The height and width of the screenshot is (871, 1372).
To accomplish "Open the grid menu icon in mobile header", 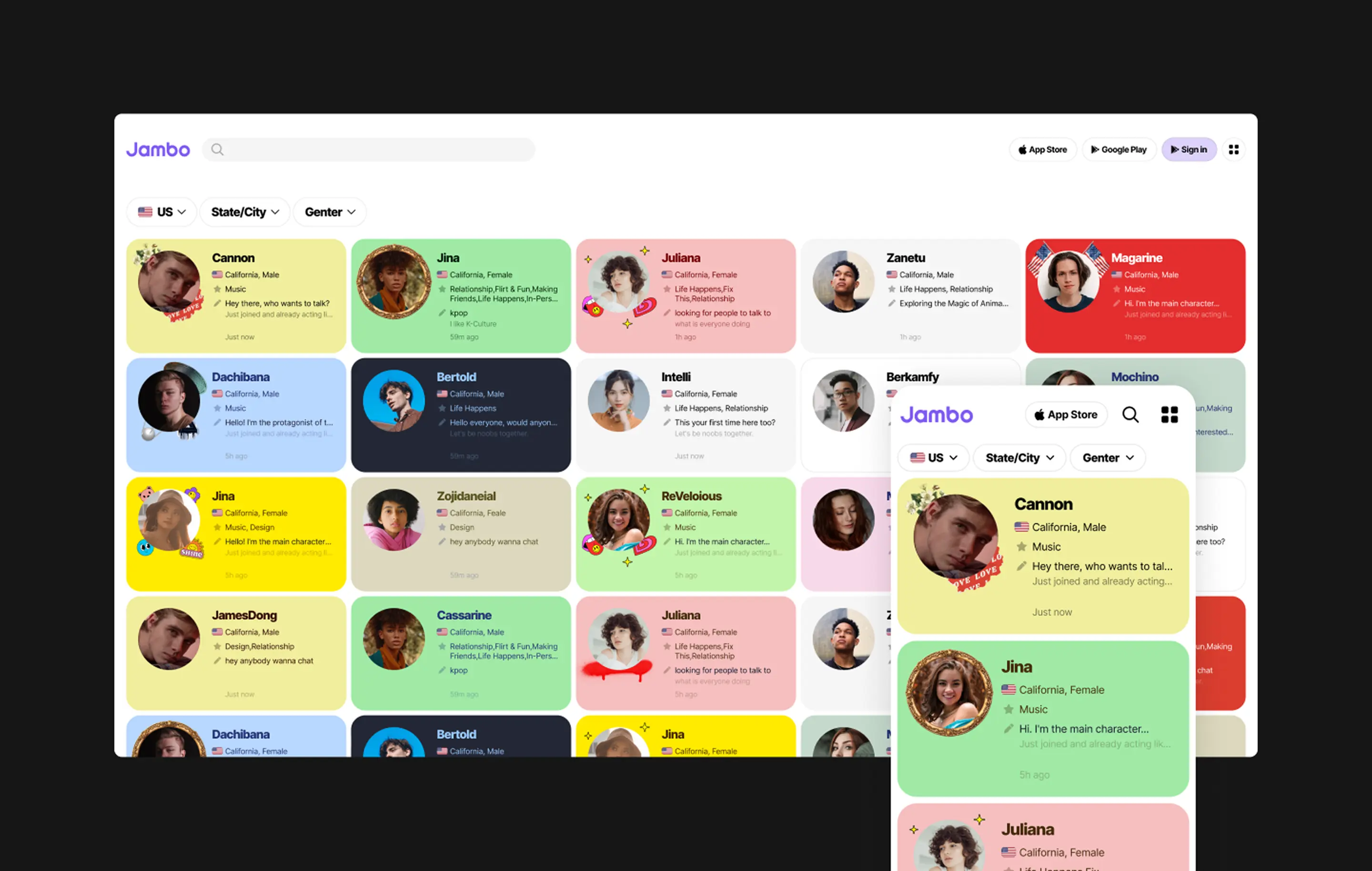I will pos(1169,415).
